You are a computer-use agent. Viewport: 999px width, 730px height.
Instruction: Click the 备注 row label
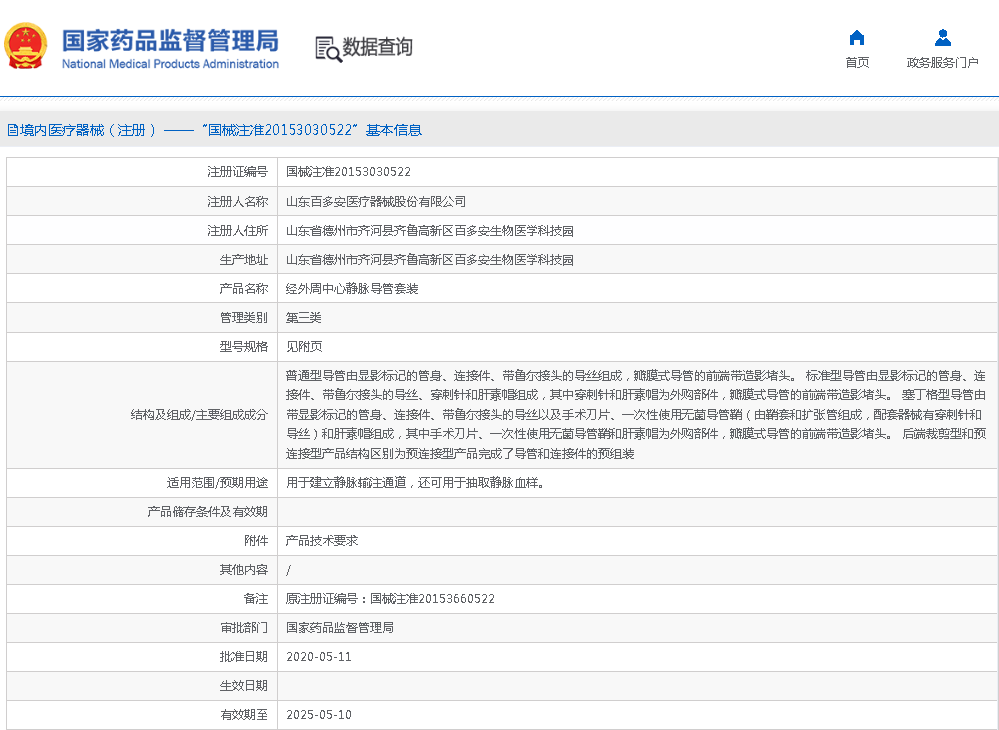[x=255, y=599]
